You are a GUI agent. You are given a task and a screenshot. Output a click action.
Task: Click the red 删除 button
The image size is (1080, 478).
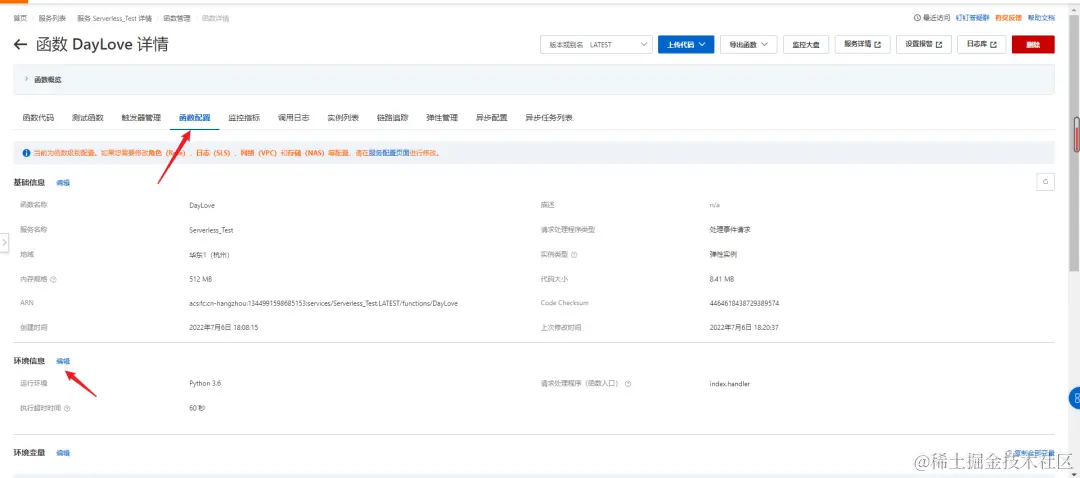1033,44
